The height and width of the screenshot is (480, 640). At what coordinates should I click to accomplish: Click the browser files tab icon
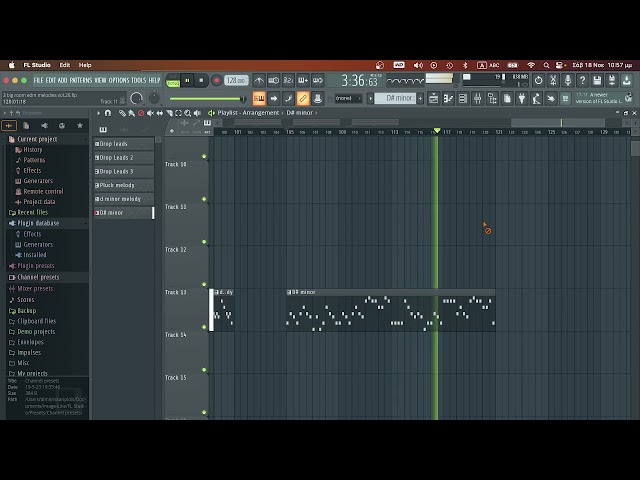coord(26,126)
